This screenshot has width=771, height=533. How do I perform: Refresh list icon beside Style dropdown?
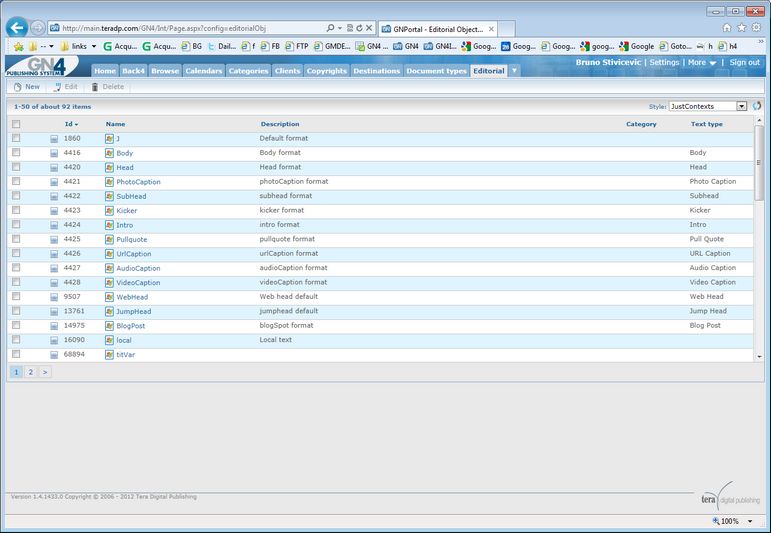pos(757,106)
